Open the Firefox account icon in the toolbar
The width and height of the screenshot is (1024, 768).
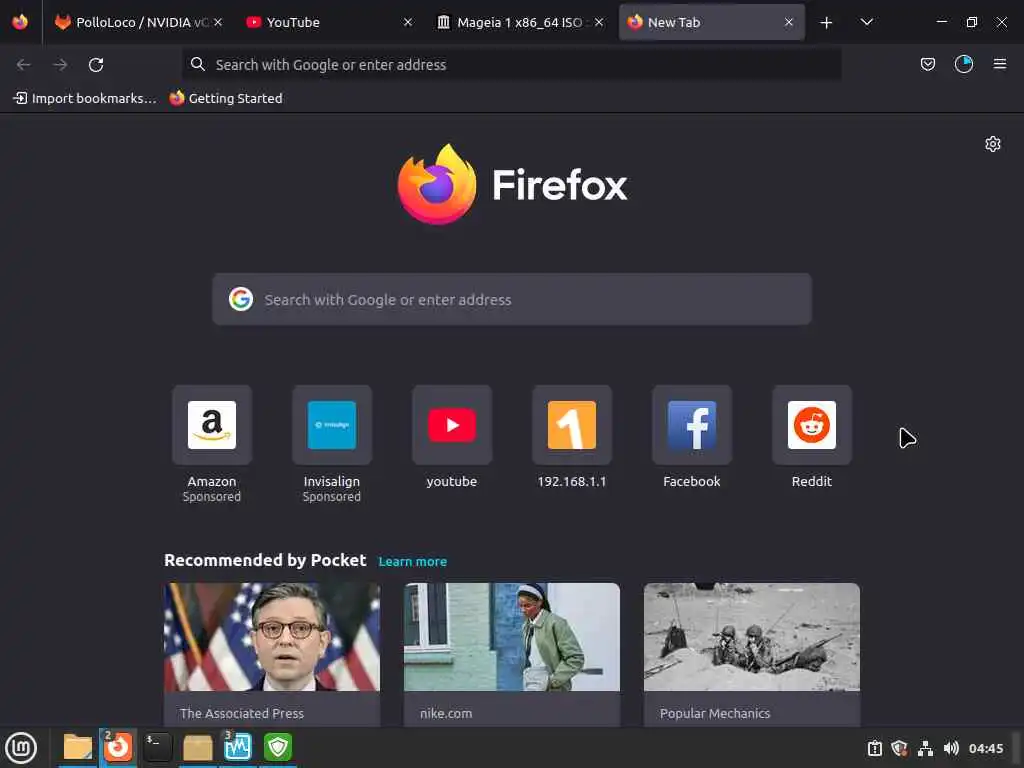(x=963, y=64)
